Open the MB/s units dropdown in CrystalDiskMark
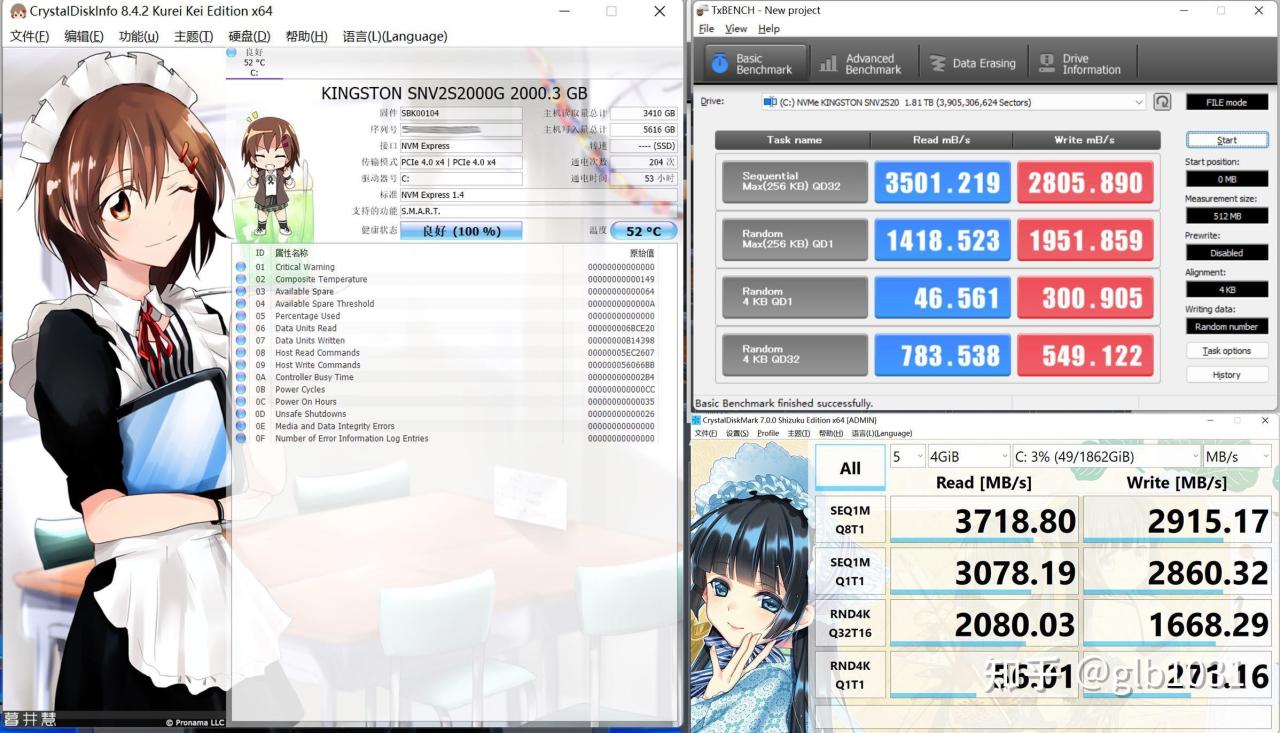This screenshot has width=1280, height=733. point(1237,455)
